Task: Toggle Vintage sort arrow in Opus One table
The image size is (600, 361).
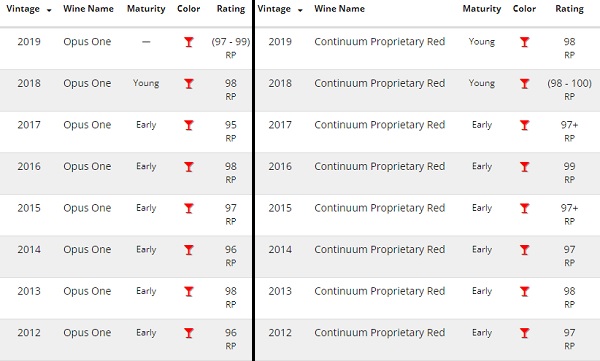Action: 49,10
